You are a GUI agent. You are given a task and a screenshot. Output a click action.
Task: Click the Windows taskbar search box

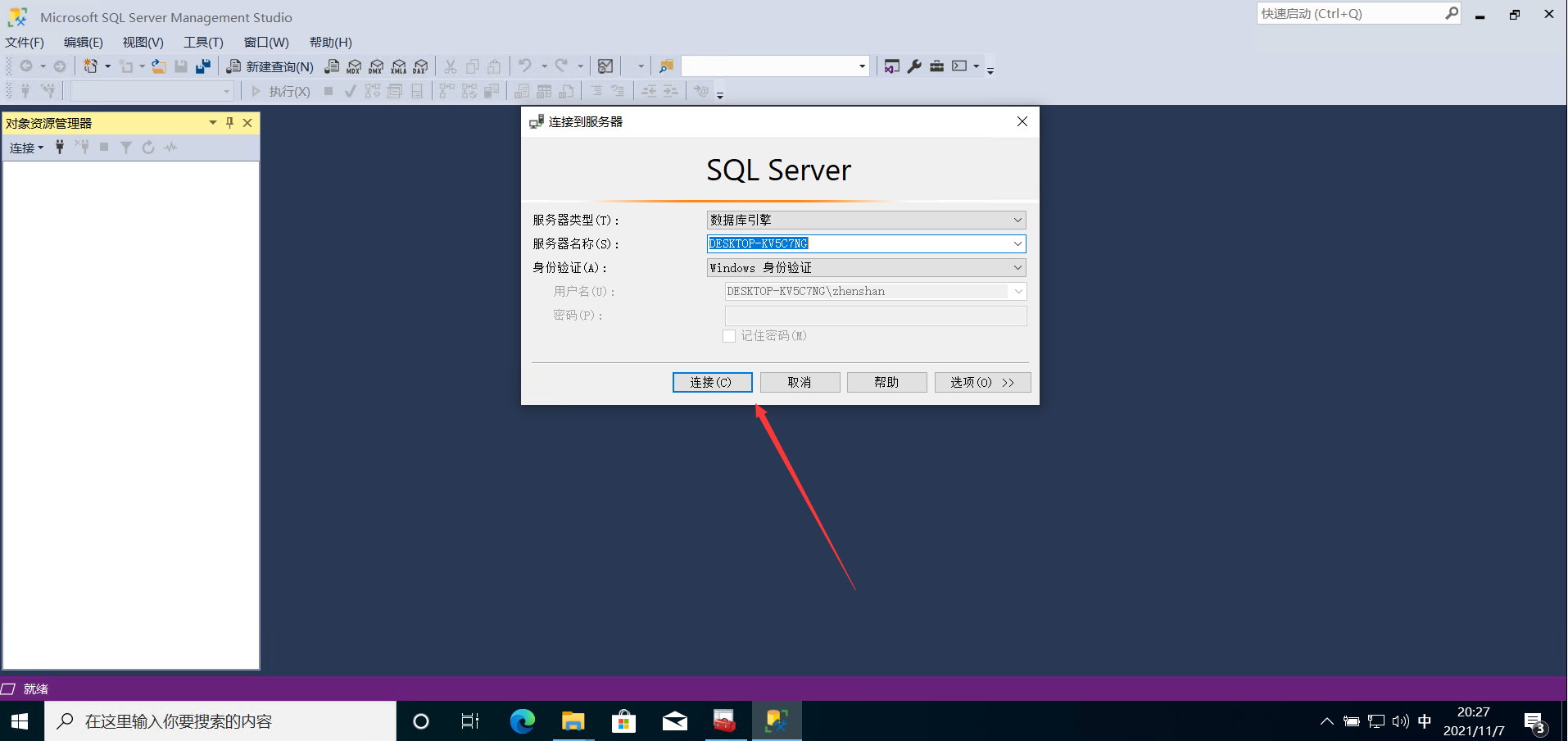coord(220,721)
